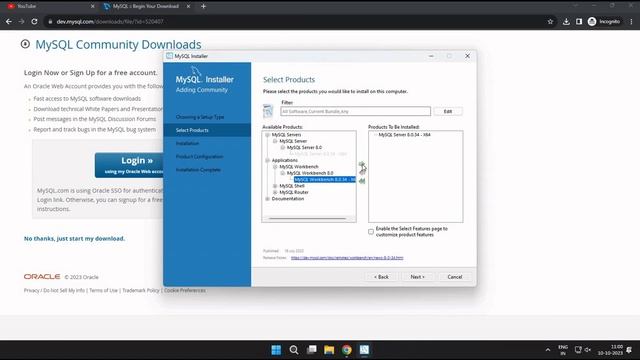Reload the browser page

point(34,21)
